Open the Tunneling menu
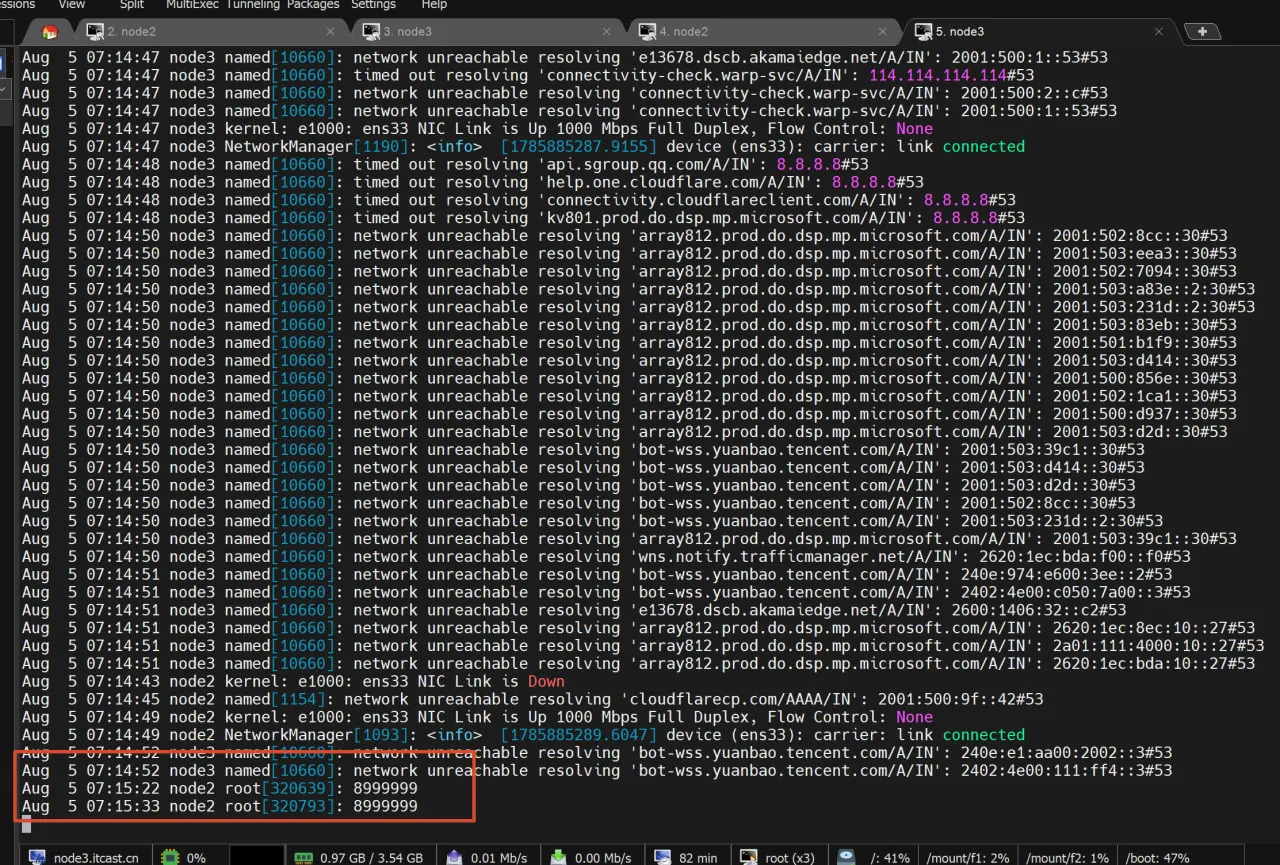The width and height of the screenshot is (1280, 865). pyautogui.click(x=253, y=5)
